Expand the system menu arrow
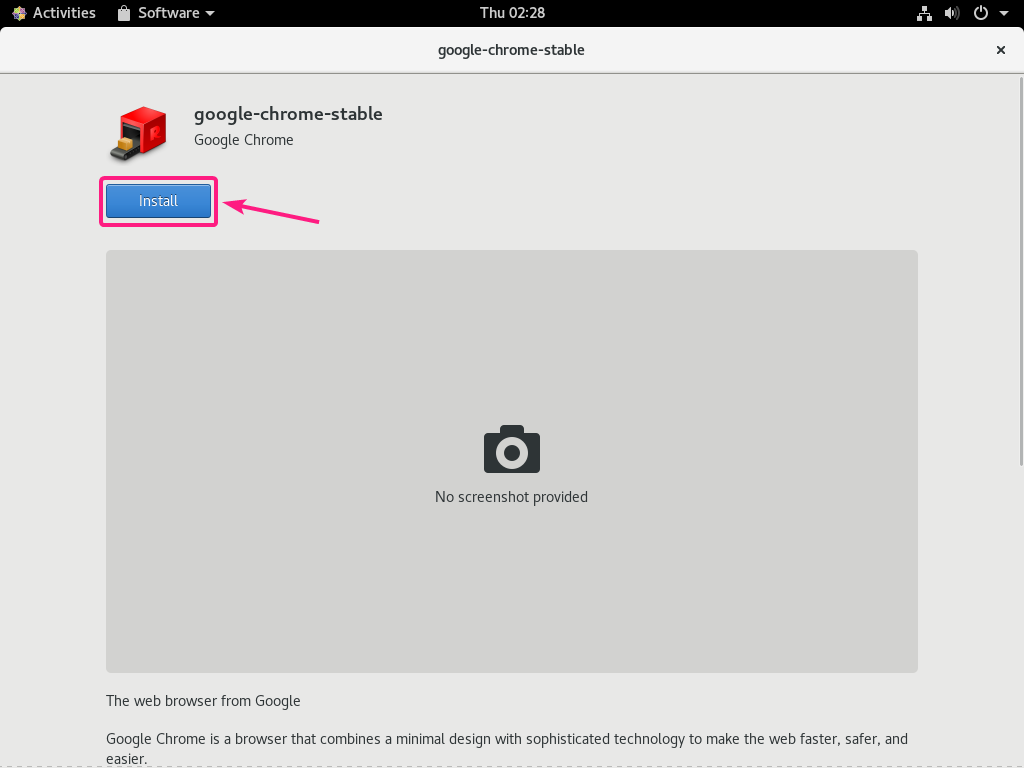Image resolution: width=1024 pixels, height=768 pixels. point(1004,13)
